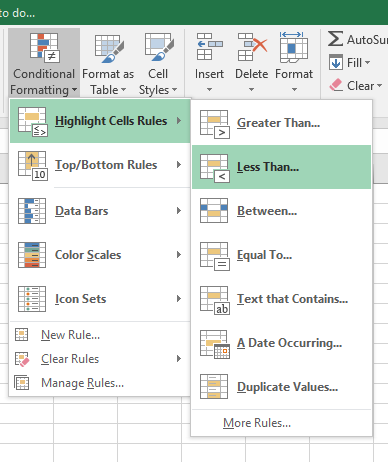This screenshot has width=388, height=462.
Task: Click the Insert cells icon
Action: pyautogui.click(x=209, y=46)
